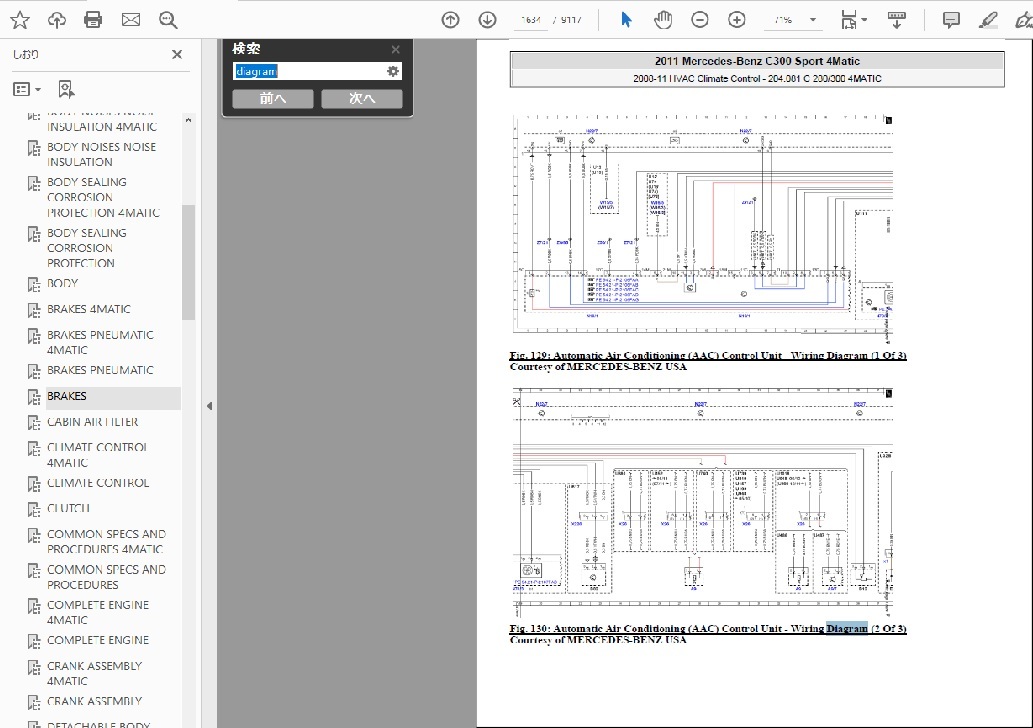Viewport: 1033px width, 728px height.
Task: Click bookmark icon beside CLIMATE CONTROL
Action: pos(34,484)
